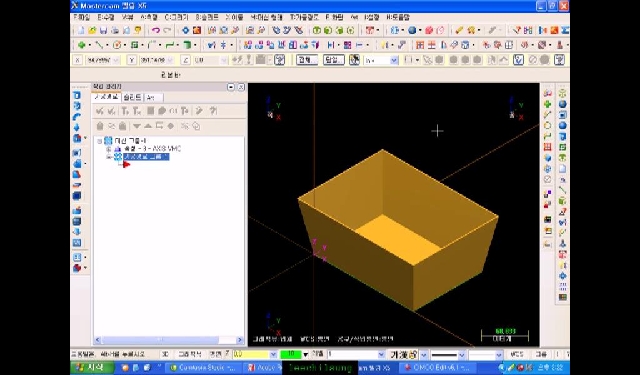This screenshot has width=640, height=375.
Task: Click the Camtasia Studio taskbar button
Action: click(x=203, y=368)
